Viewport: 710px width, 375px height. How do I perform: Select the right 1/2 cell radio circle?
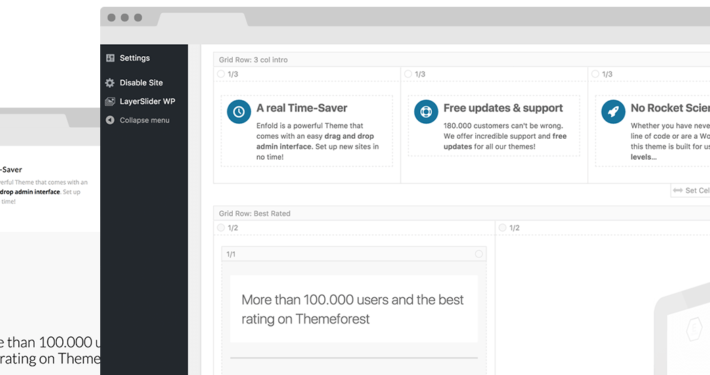click(x=503, y=228)
